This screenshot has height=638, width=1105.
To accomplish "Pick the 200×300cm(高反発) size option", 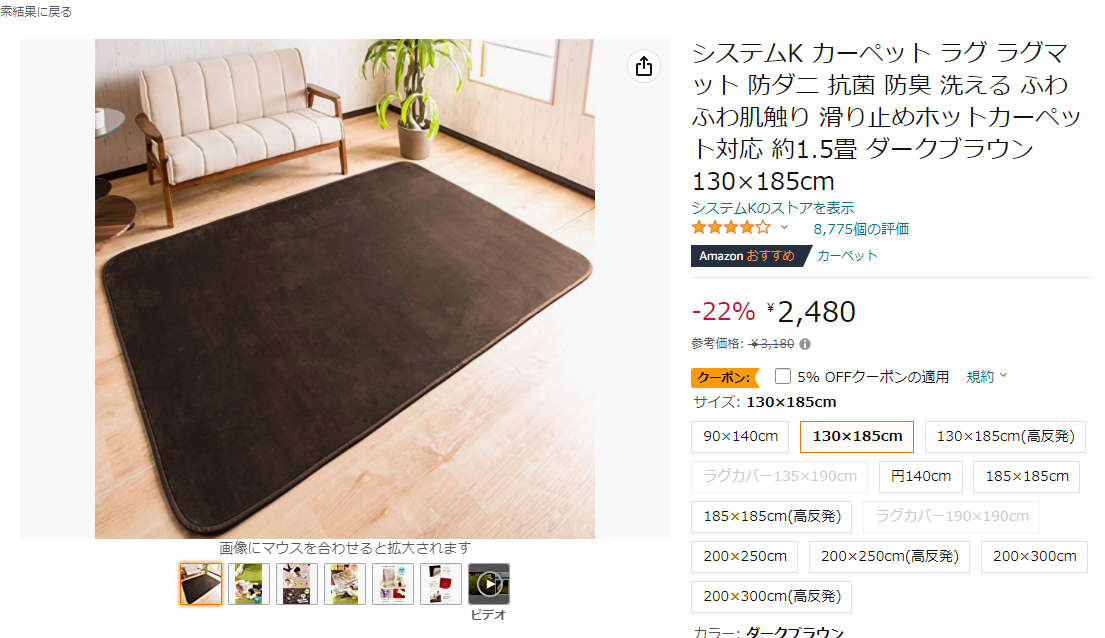I will click(x=772, y=596).
